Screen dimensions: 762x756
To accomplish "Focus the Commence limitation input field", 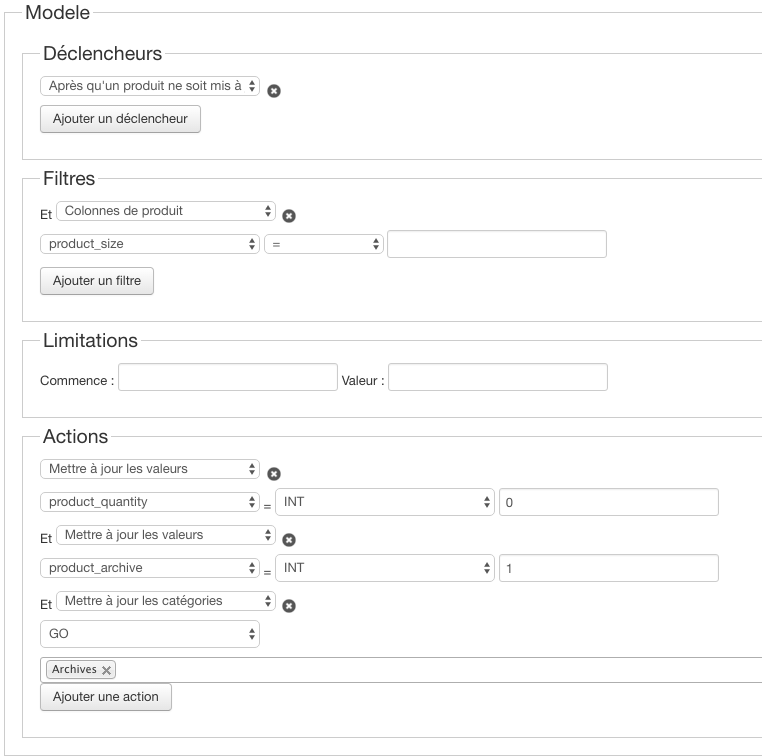I will click(228, 377).
